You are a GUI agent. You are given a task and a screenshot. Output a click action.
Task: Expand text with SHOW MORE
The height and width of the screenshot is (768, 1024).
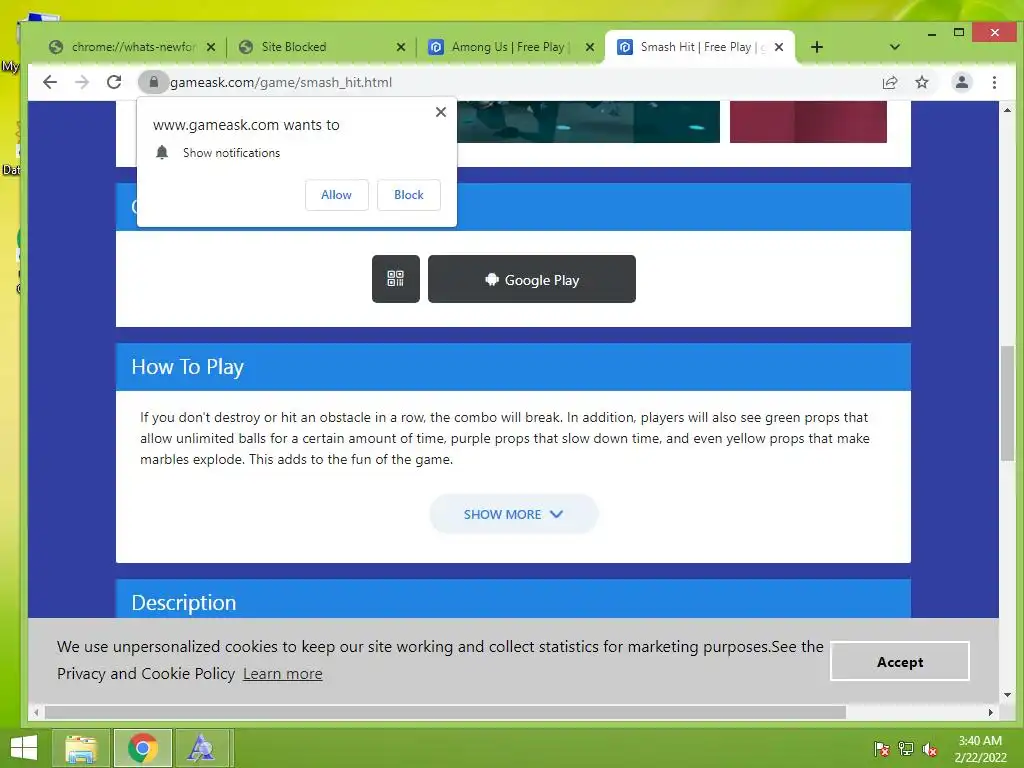pos(513,514)
